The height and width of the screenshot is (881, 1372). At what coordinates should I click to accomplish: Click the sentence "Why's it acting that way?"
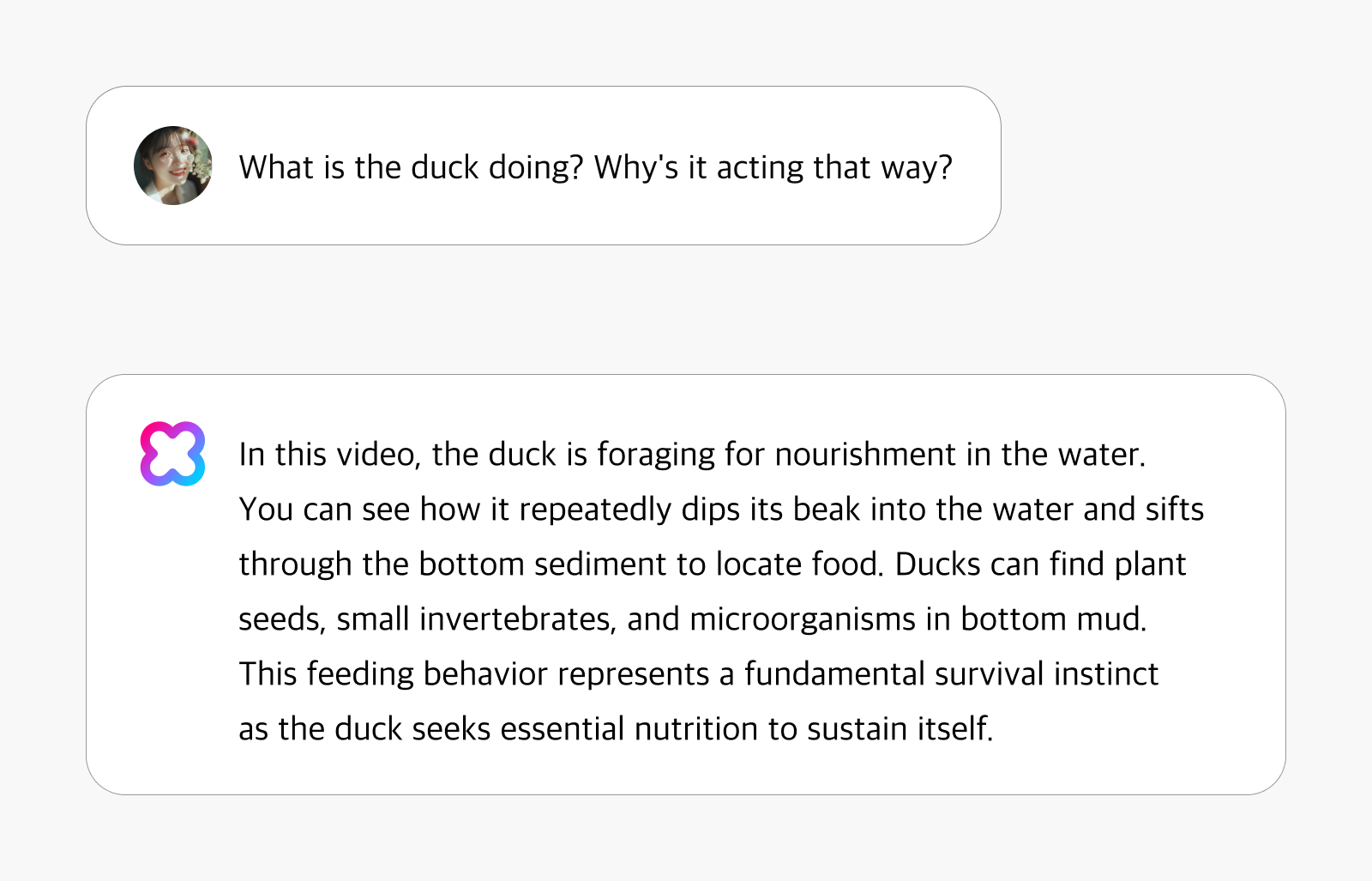pos(773,167)
